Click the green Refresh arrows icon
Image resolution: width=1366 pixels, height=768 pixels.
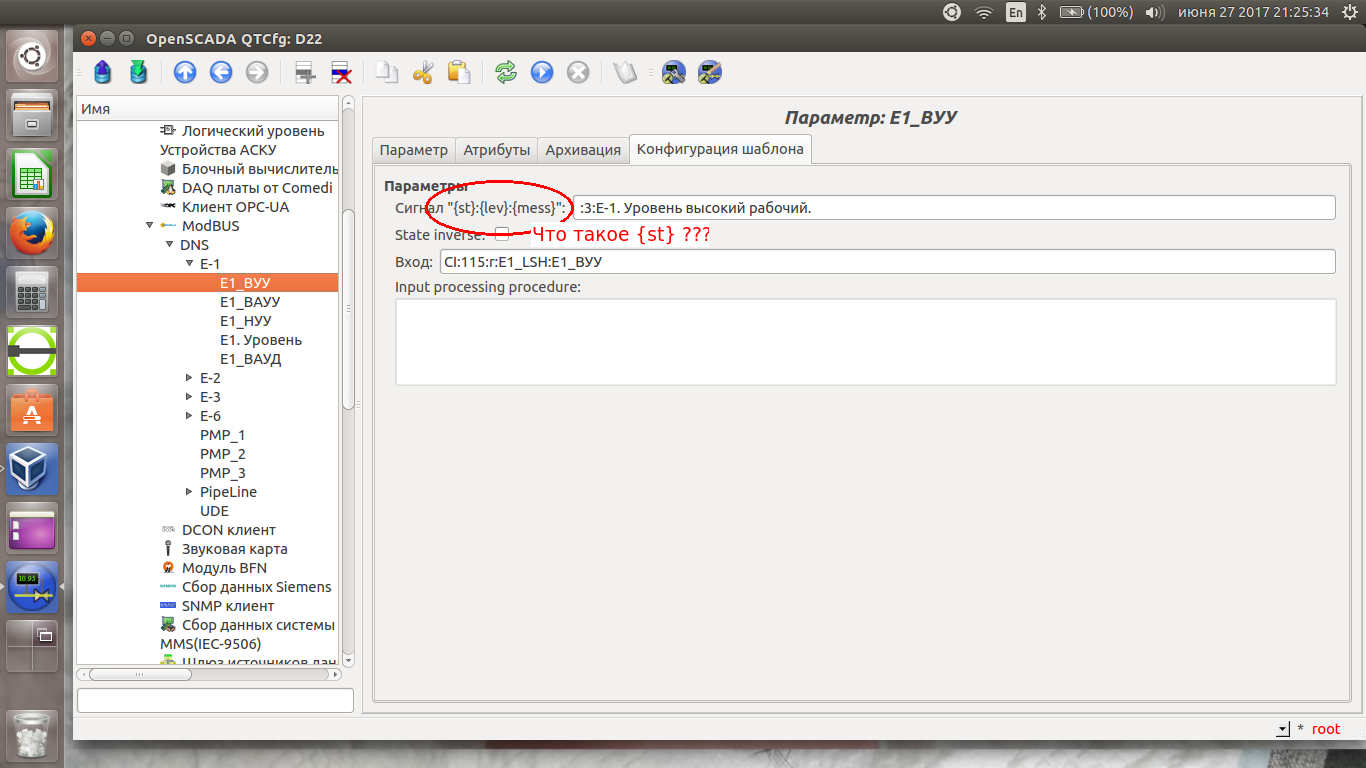pos(506,72)
